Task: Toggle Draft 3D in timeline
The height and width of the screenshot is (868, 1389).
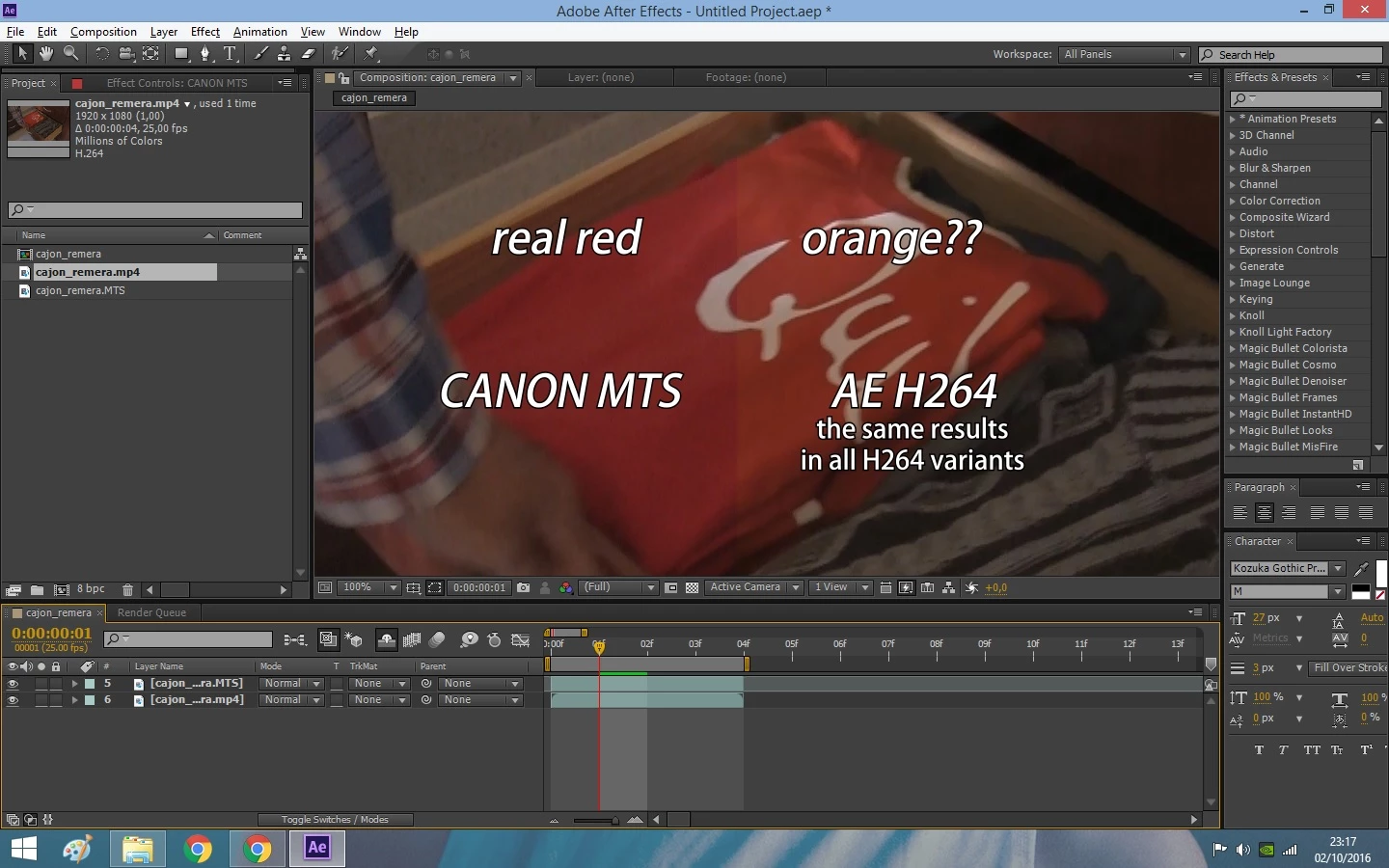Action: (354, 639)
